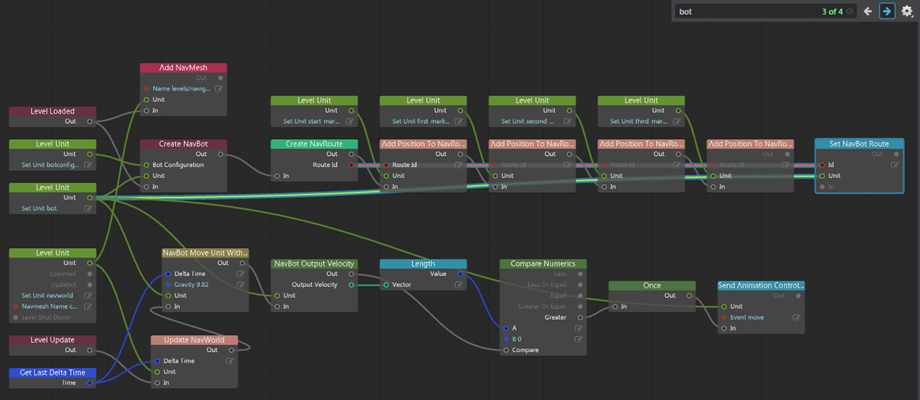The width and height of the screenshot is (920, 400).
Task: Click Greater output port on Compare Numerics
Action: tap(580, 317)
